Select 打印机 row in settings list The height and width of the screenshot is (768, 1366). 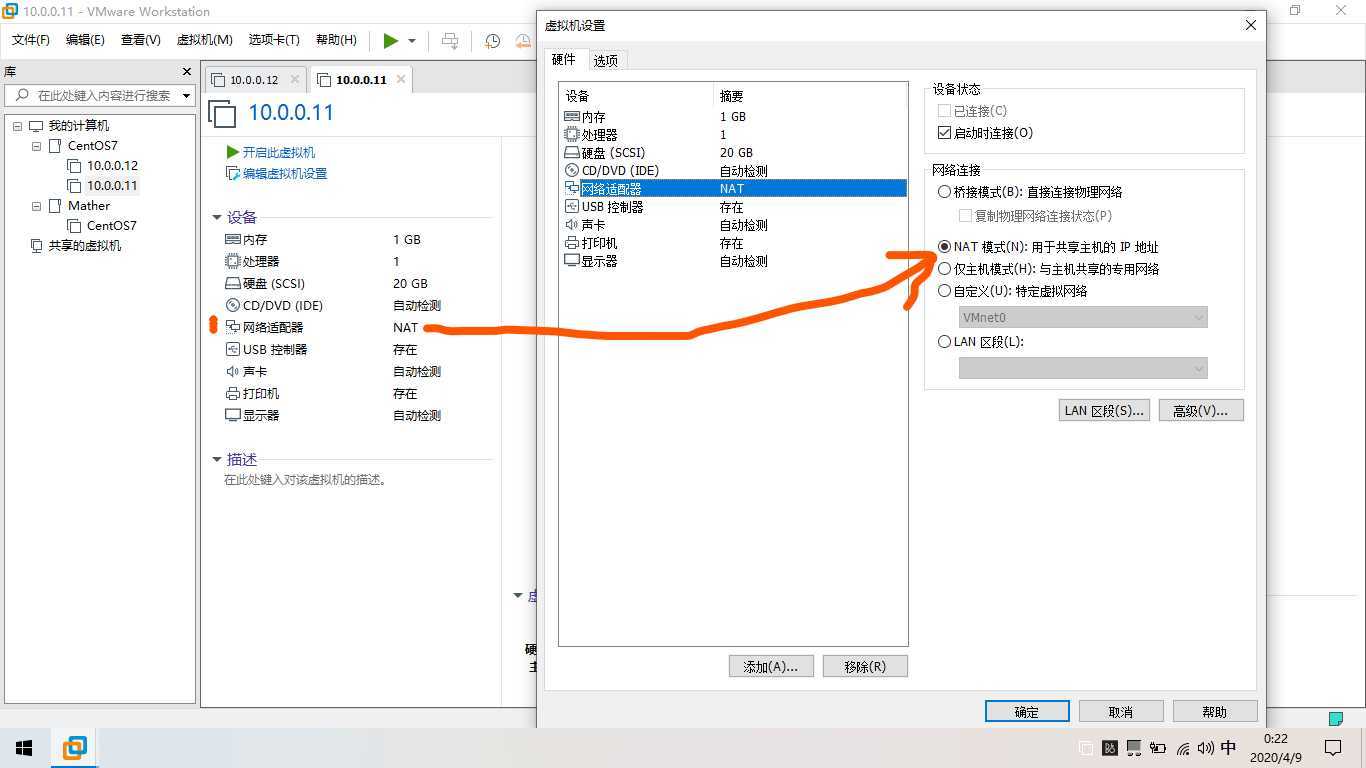click(x=733, y=243)
